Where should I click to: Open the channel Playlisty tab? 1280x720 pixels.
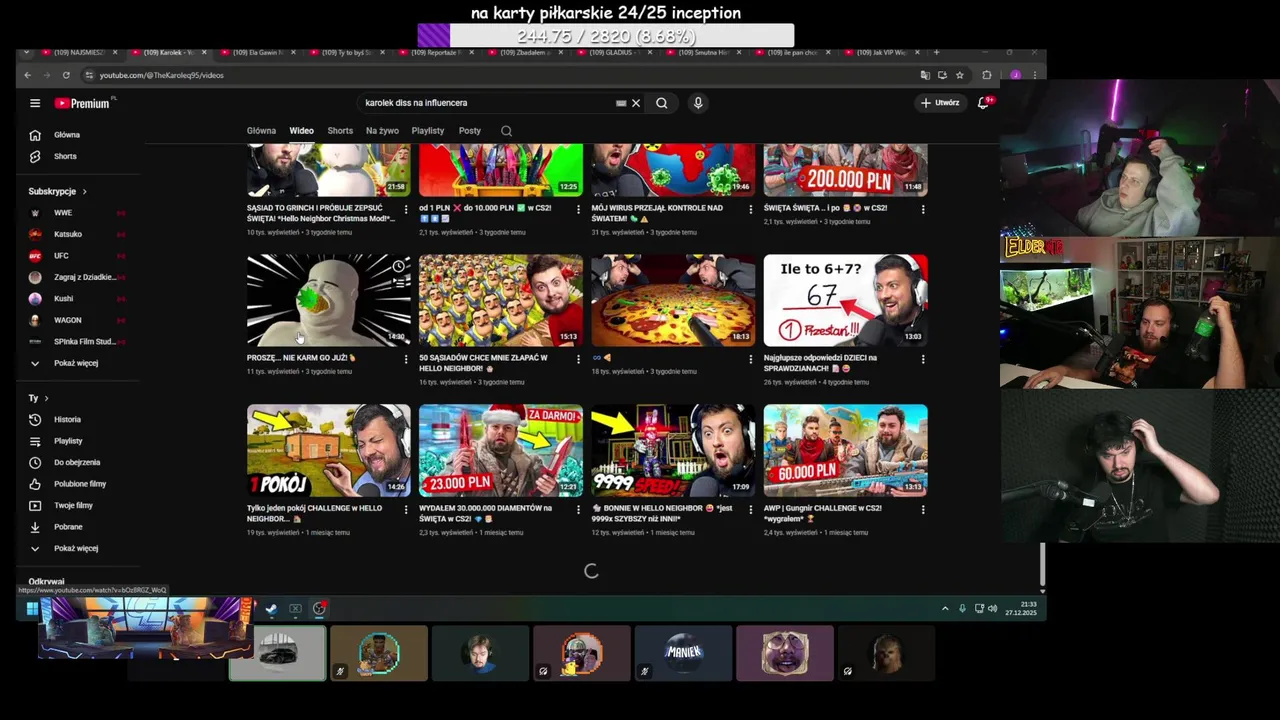pyautogui.click(x=428, y=131)
